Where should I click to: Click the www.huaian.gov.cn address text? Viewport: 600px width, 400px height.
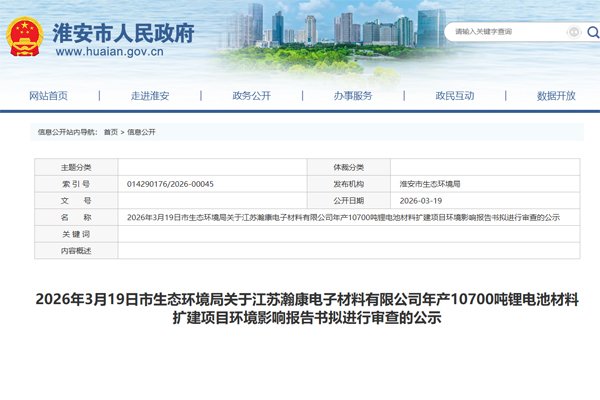(x=110, y=52)
